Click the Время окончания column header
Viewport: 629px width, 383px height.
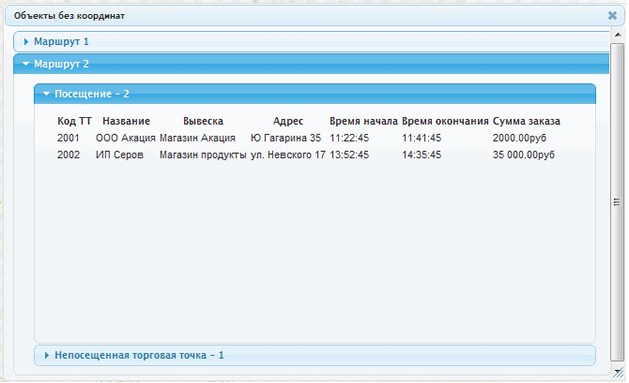click(445, 121)
